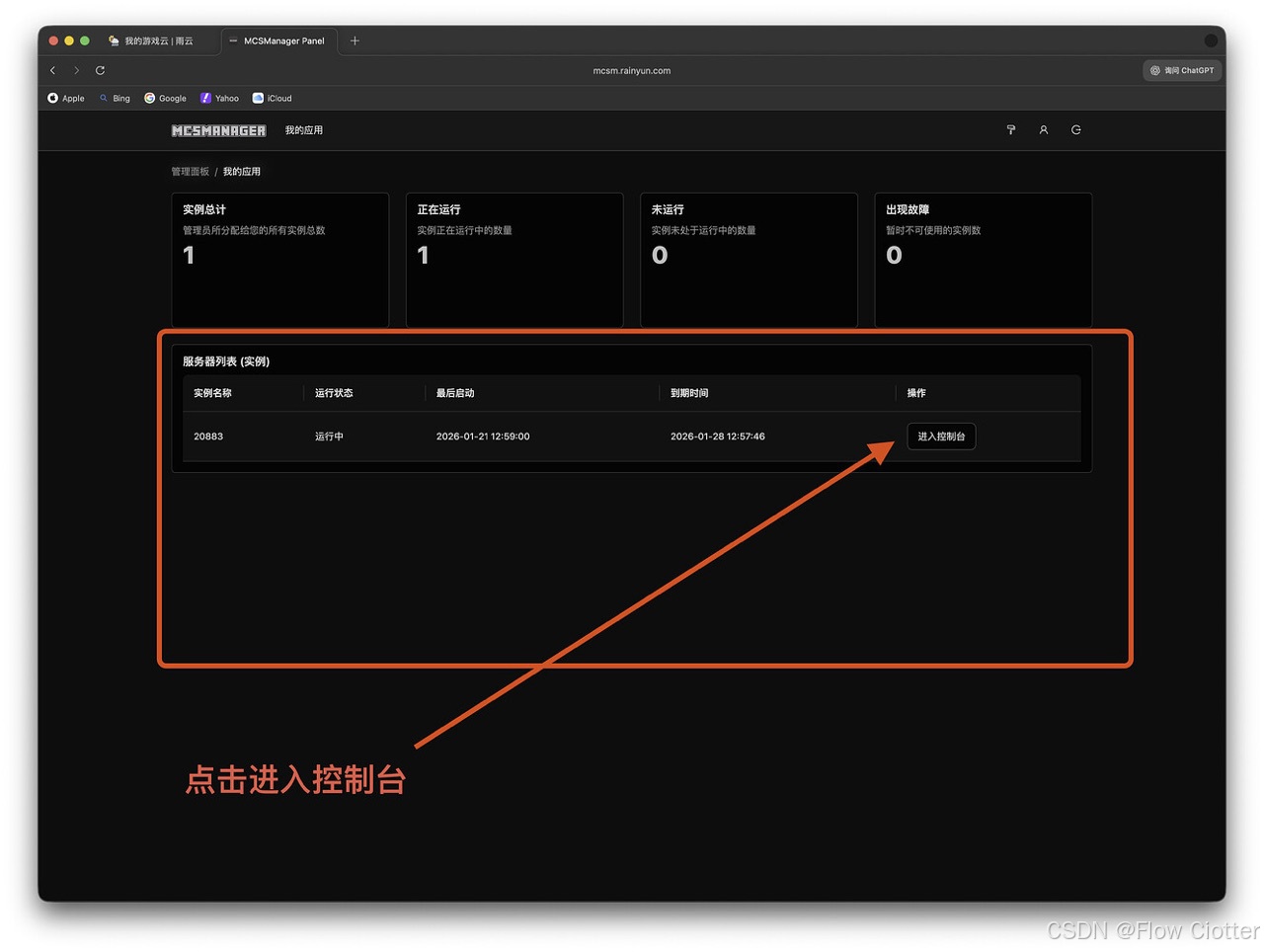This screenshot has width=1264, height=952.
Task: Click 管理面板 breadcrumb link
Action: click(191, 172)
